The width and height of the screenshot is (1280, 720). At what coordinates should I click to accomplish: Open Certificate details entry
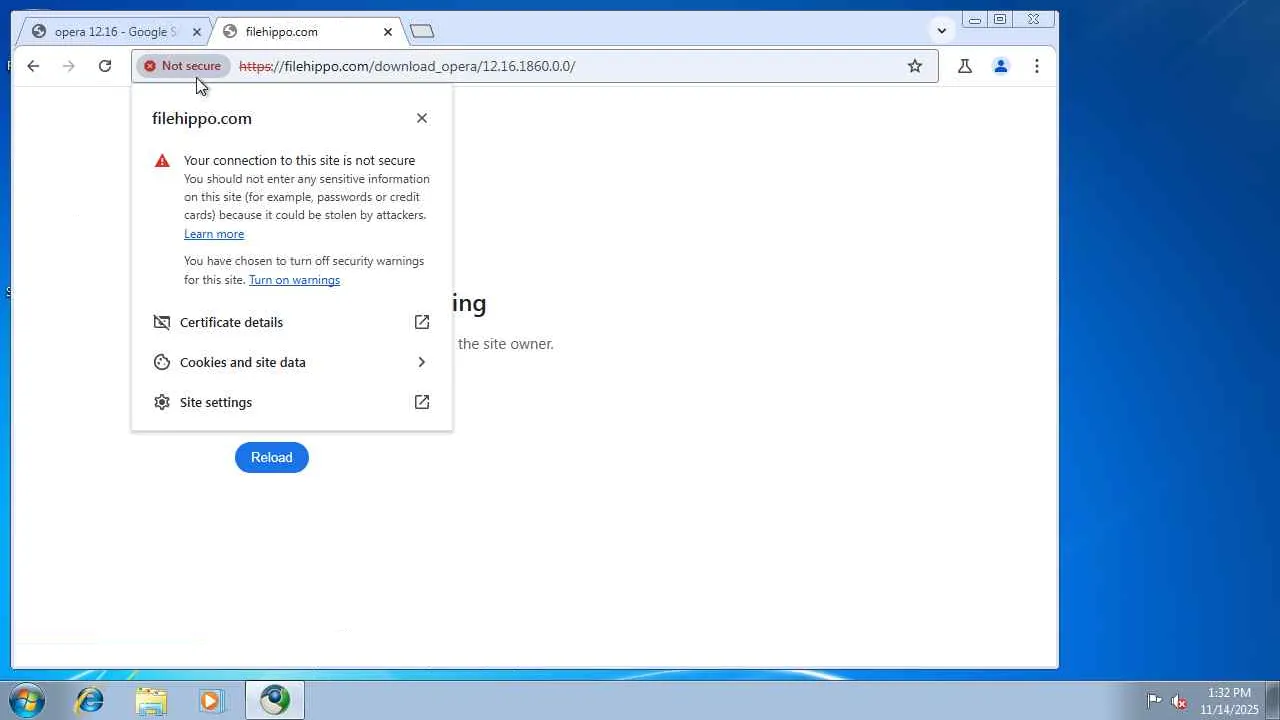click(x=292, y=322)
